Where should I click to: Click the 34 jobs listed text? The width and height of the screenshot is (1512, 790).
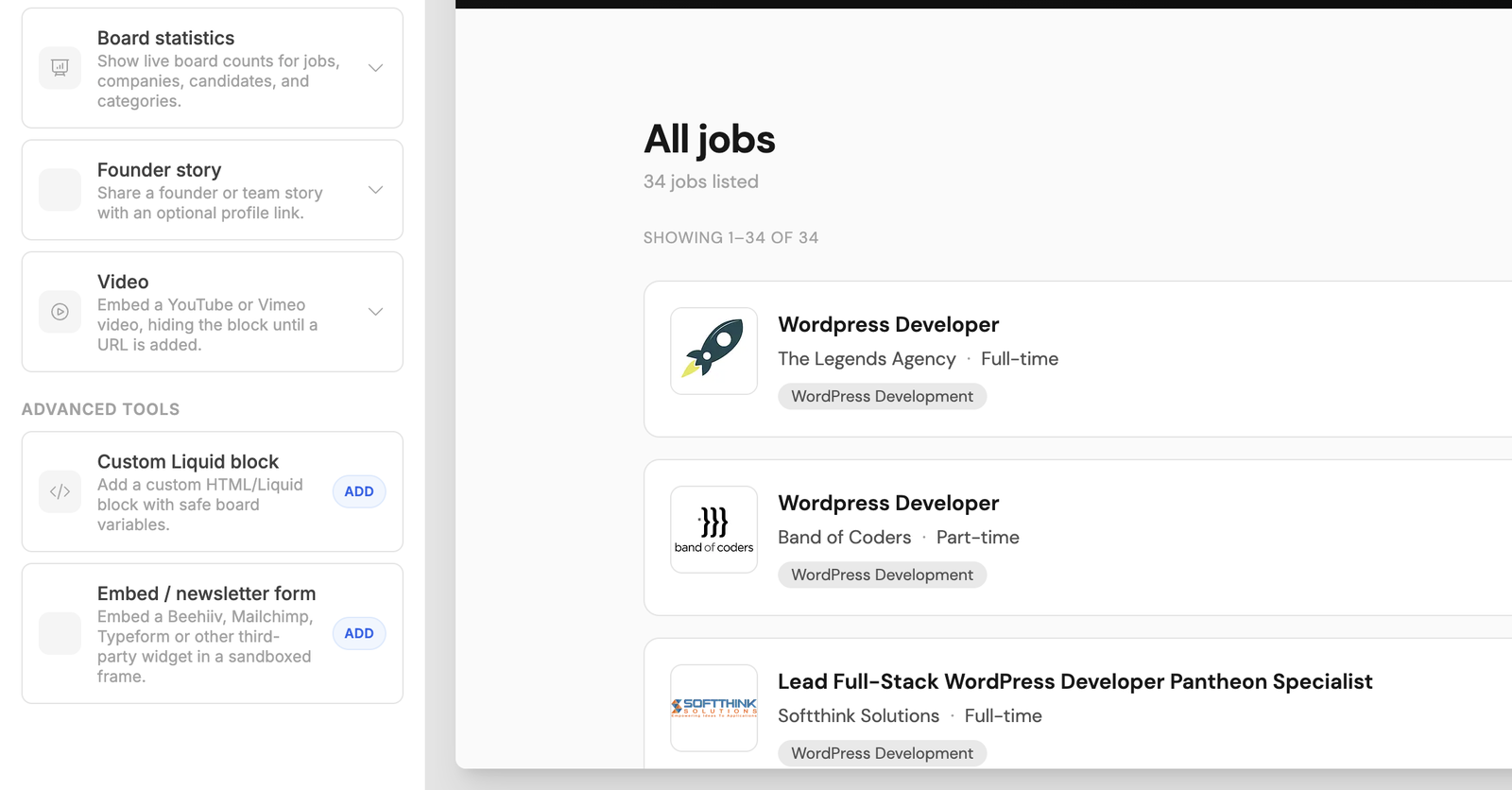(701, 181)
